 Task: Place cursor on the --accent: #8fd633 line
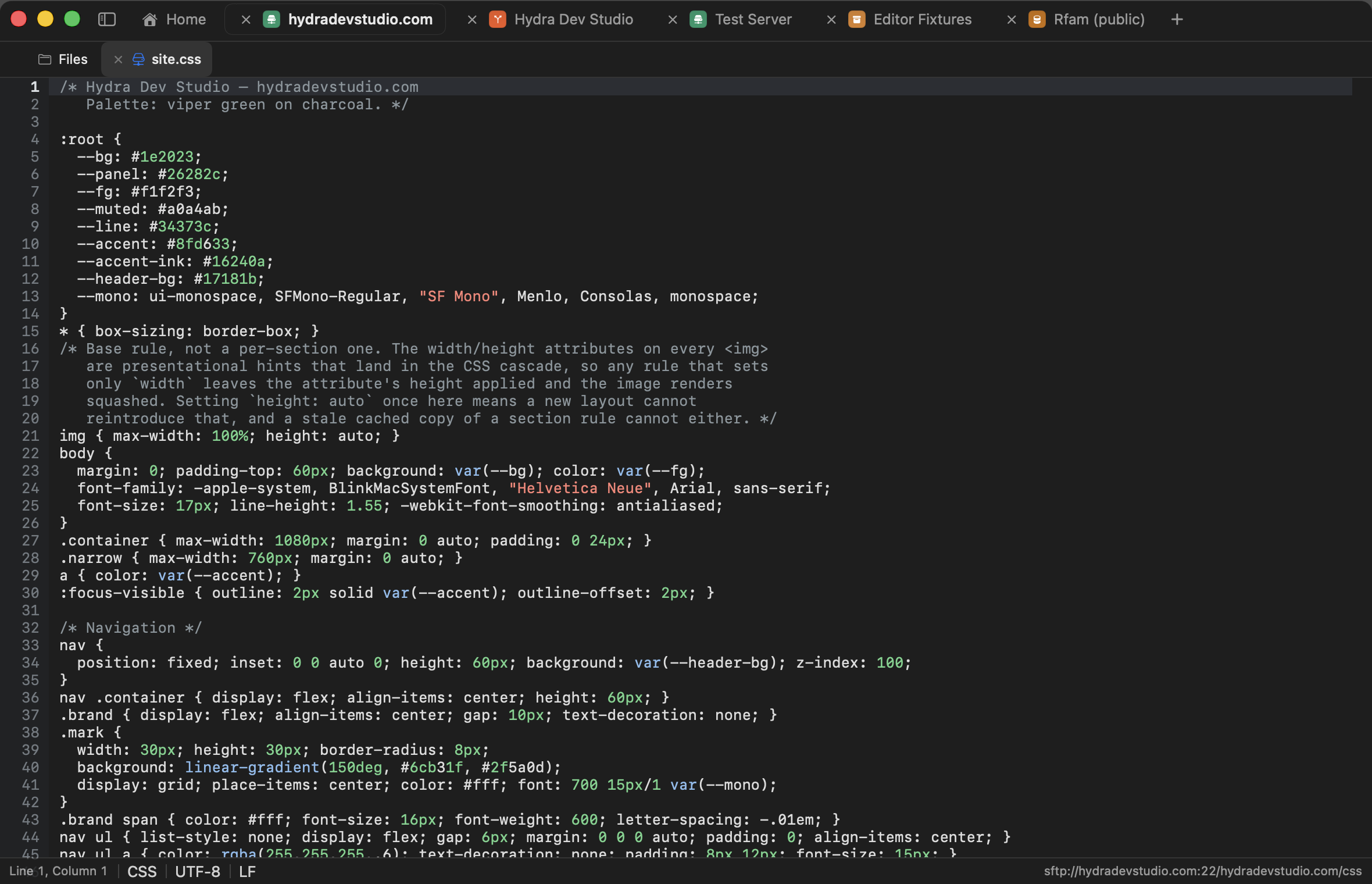[157, 244]
